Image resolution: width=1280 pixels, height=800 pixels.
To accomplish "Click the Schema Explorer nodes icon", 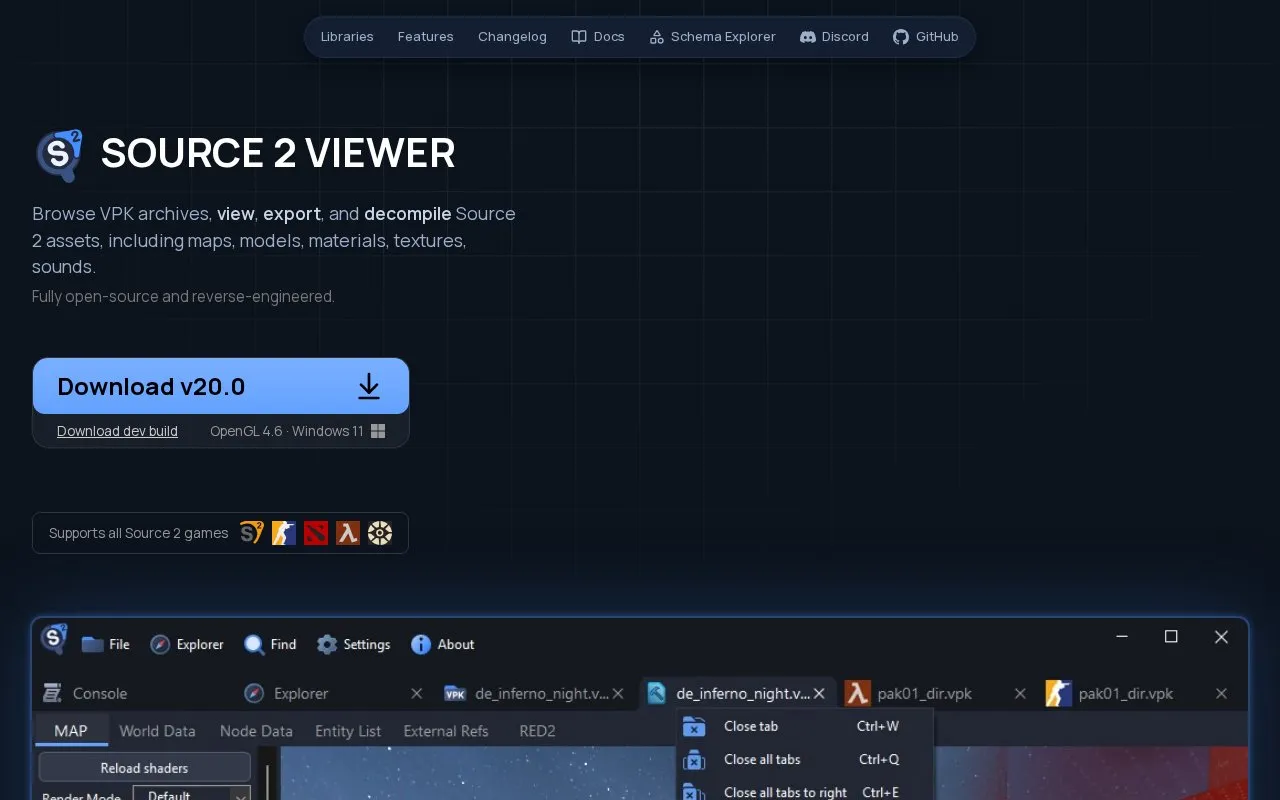I will point(657,37).
